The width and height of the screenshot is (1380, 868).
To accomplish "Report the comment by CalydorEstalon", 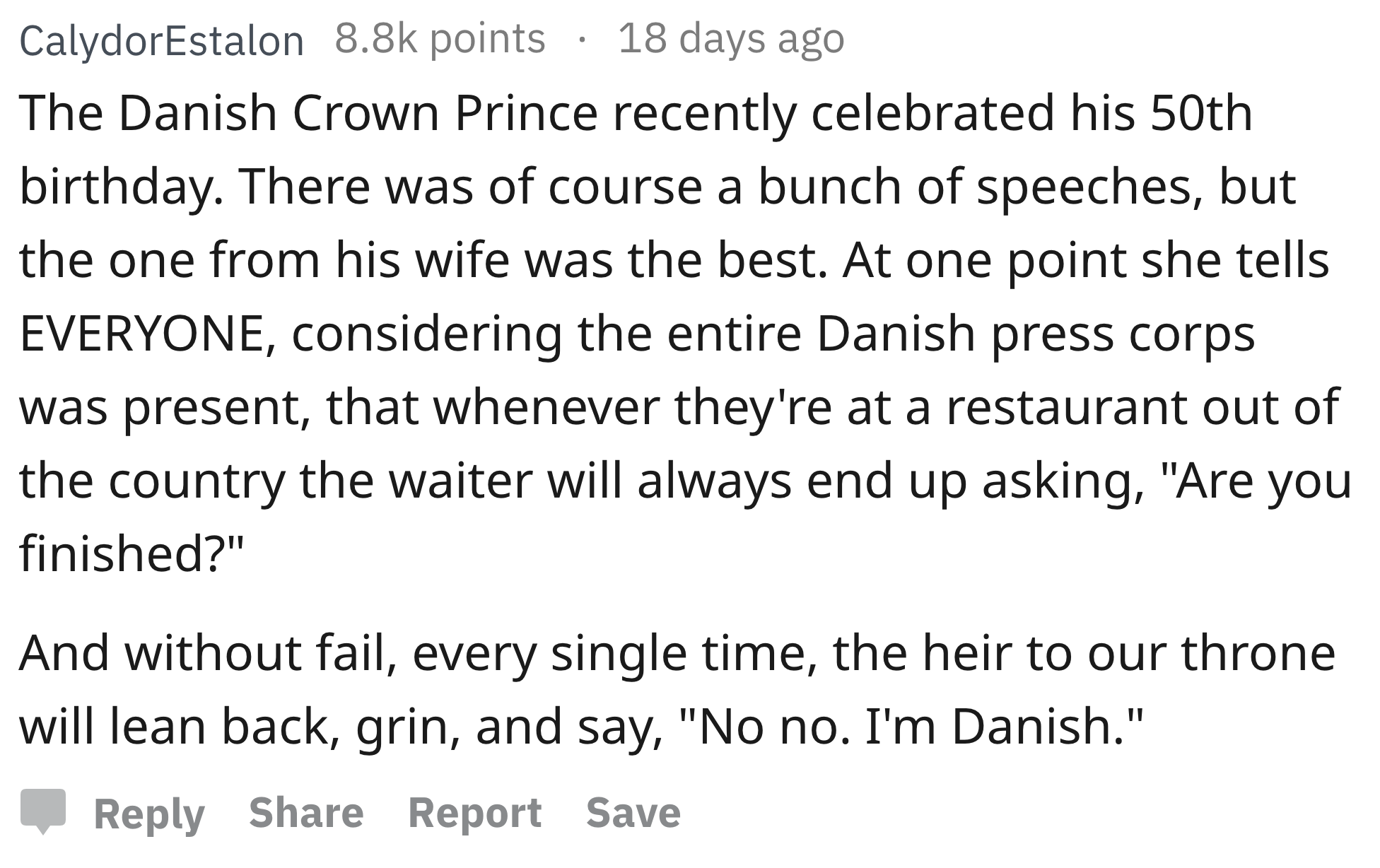I will click(474, 813).
